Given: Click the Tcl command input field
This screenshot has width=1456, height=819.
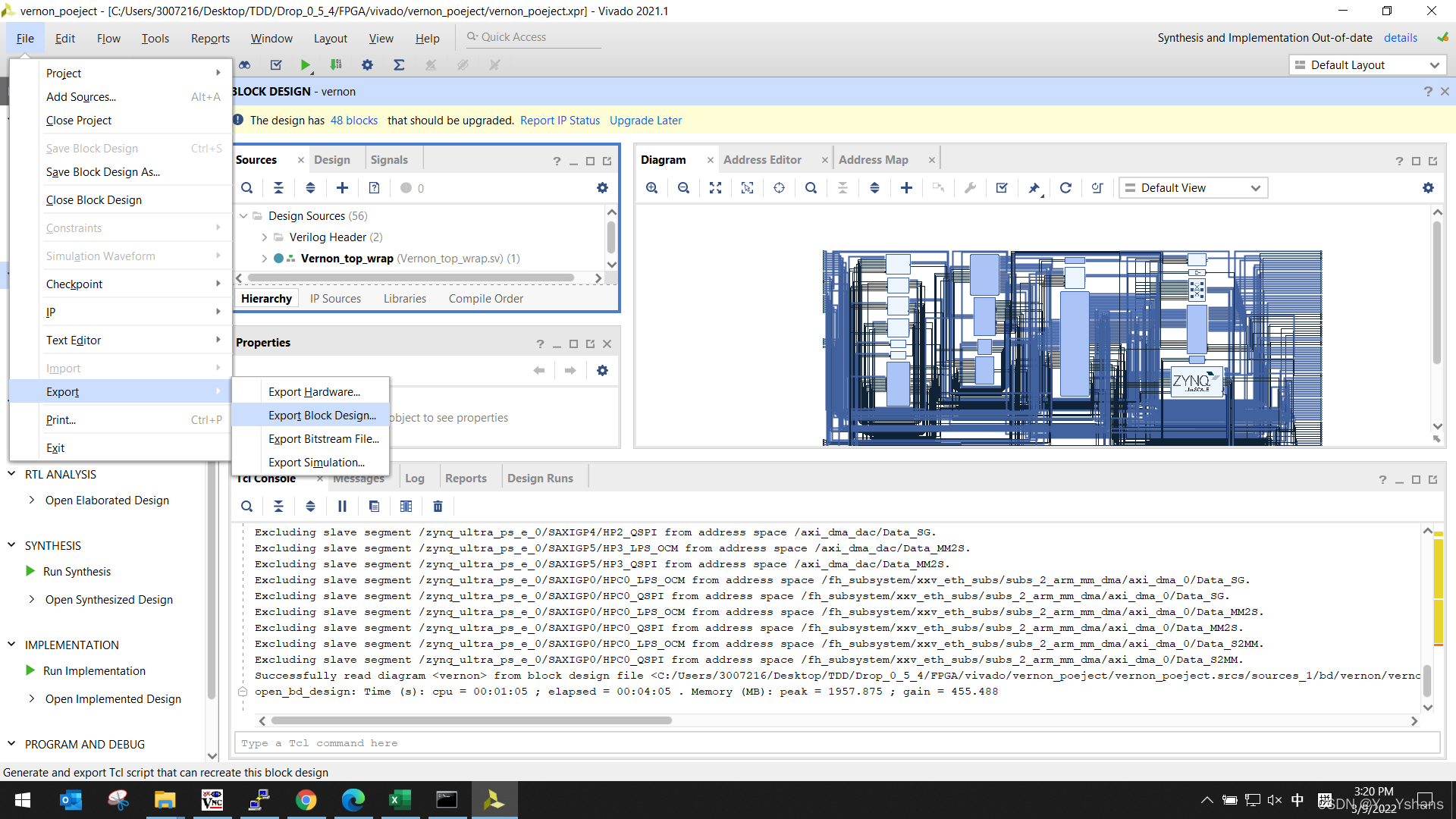Looking at the screenshot, I should (834, 743).
